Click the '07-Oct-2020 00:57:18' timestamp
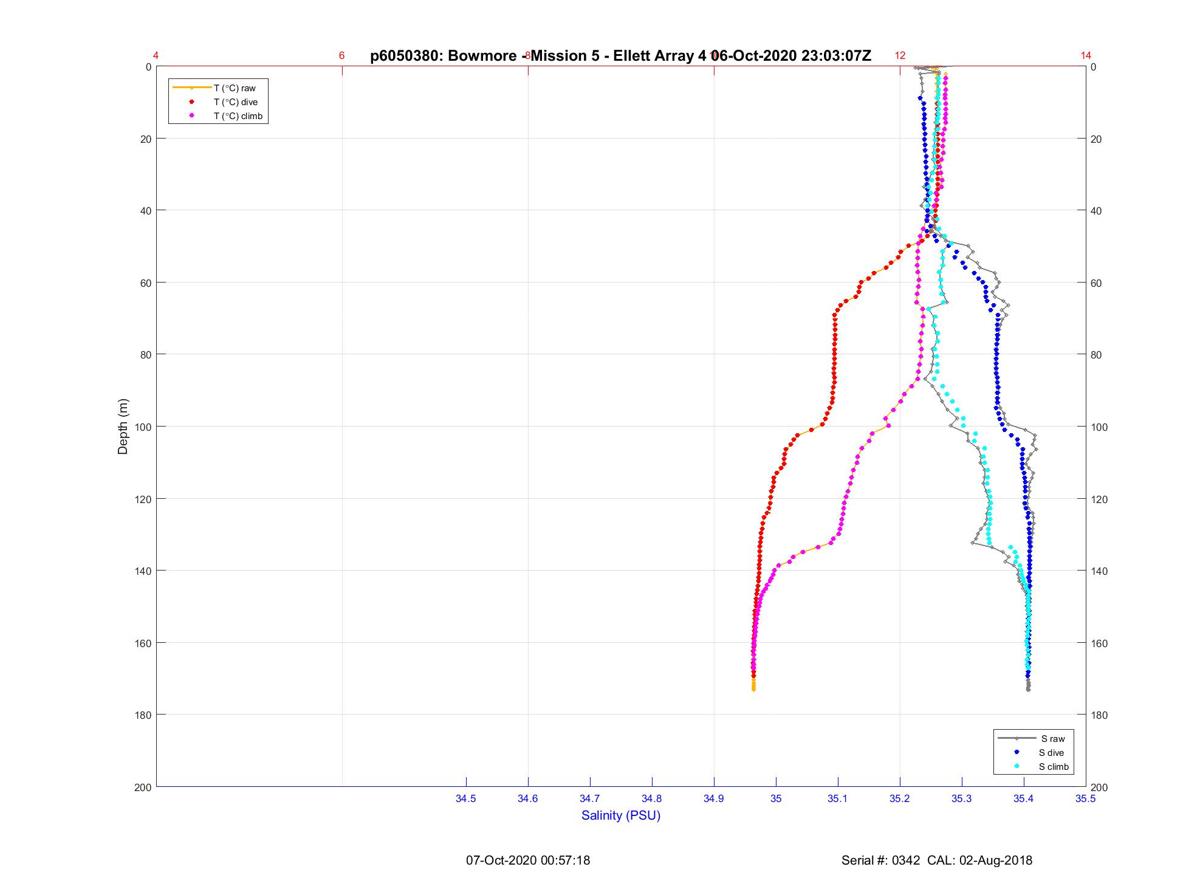 pos(528,860)
